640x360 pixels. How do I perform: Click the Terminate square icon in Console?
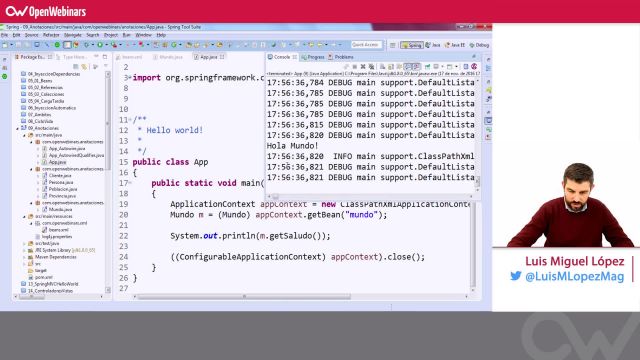click(355, 67)
